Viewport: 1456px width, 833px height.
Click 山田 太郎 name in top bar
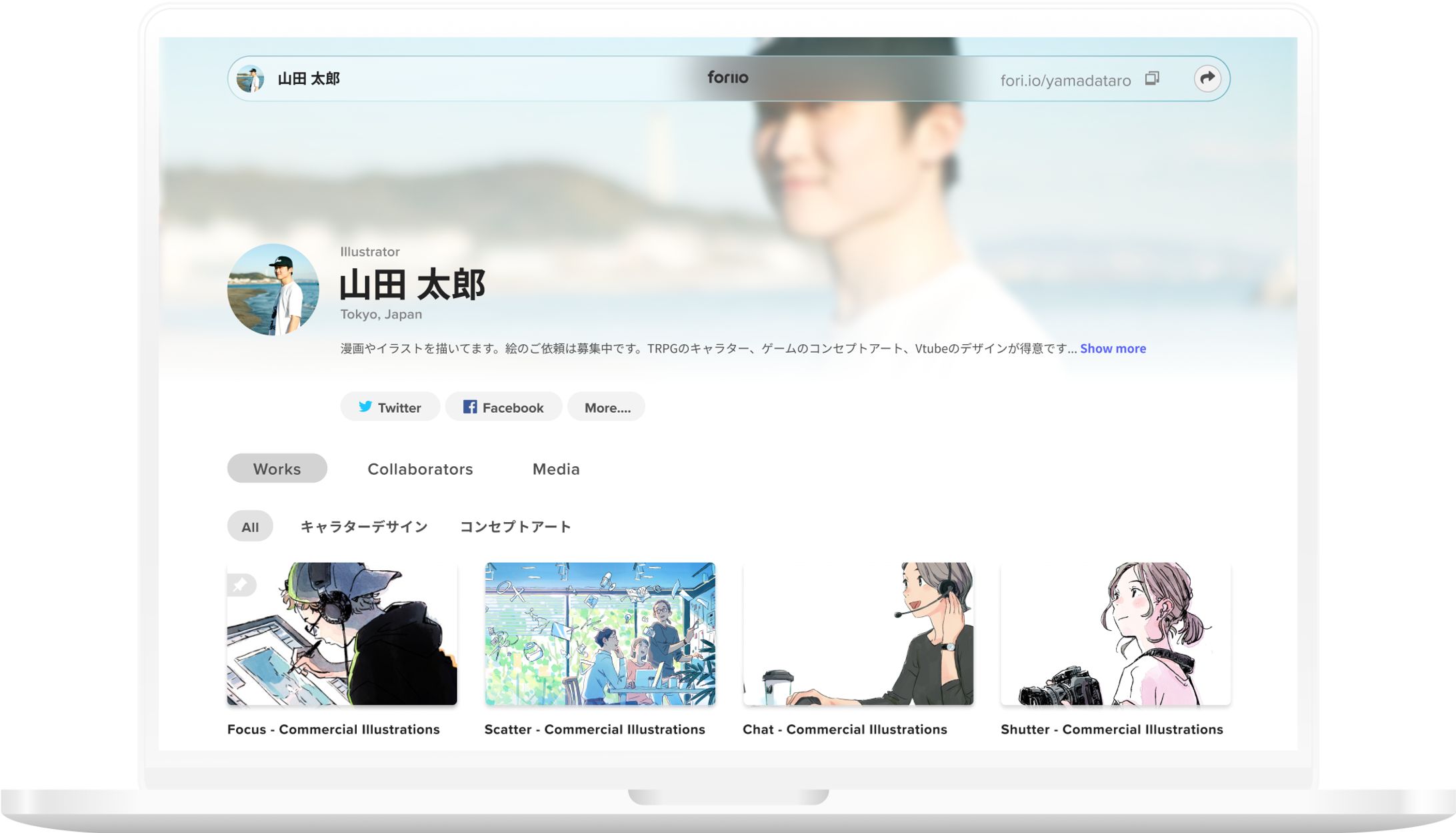(x=309, y=79)
